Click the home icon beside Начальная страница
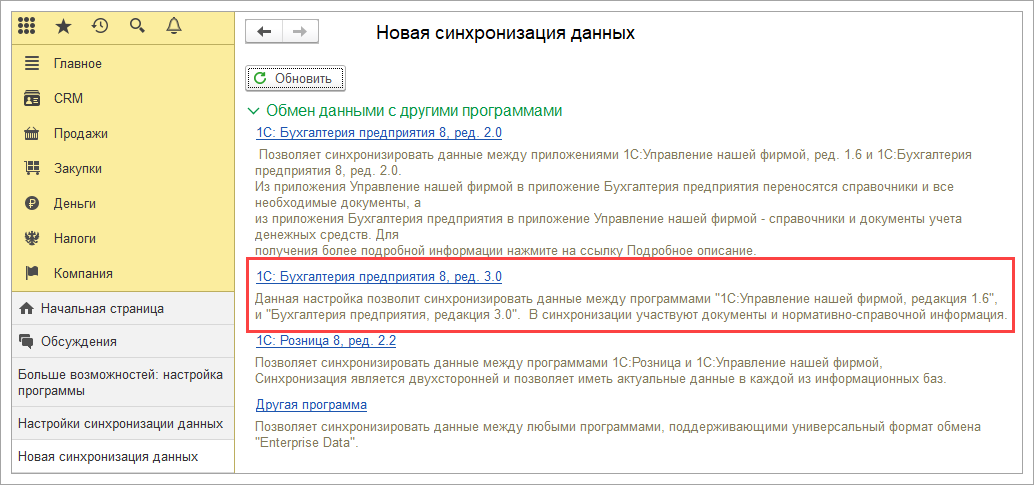 pyautogui.click(x=26, y=308)
